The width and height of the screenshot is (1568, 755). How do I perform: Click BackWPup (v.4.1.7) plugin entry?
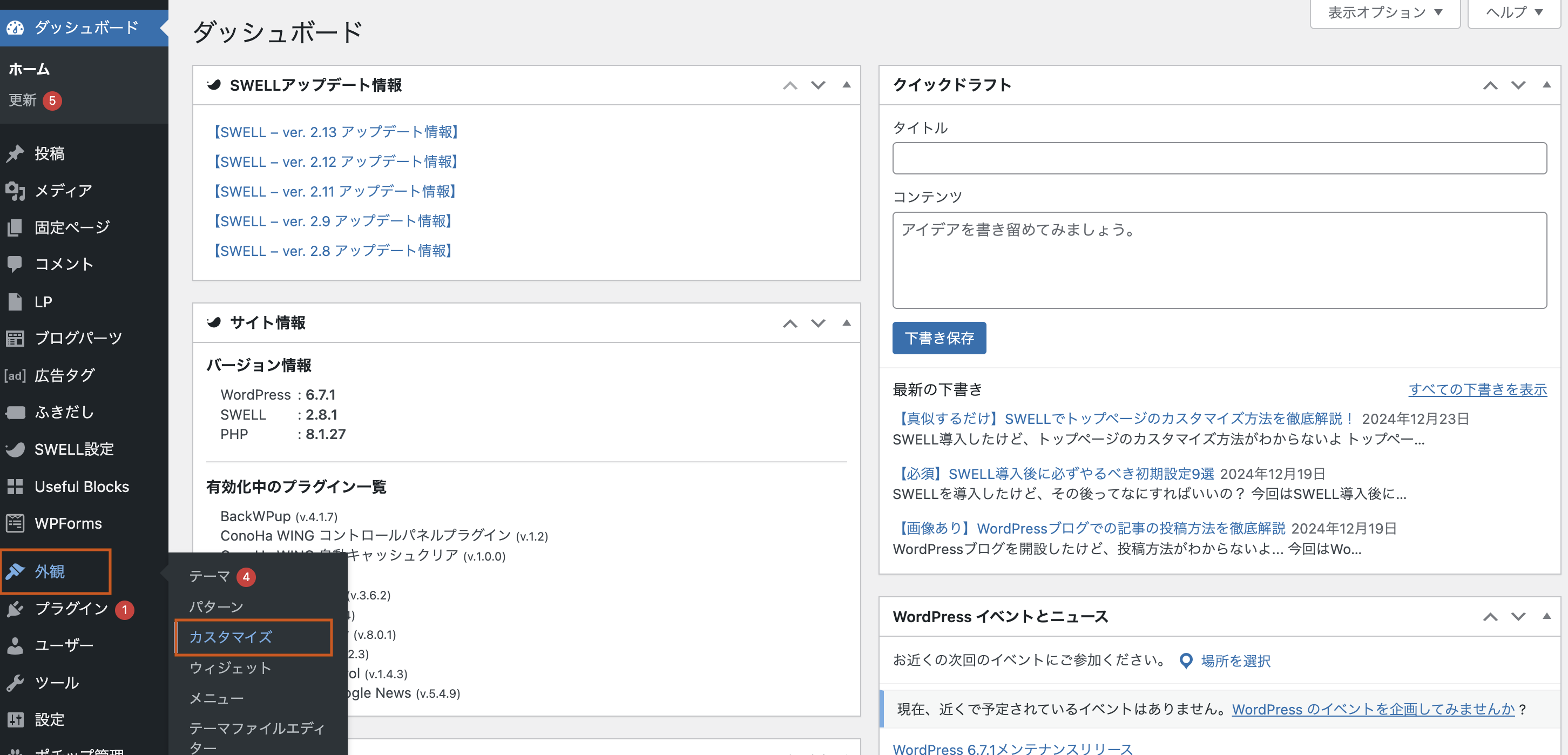(279, 516)
